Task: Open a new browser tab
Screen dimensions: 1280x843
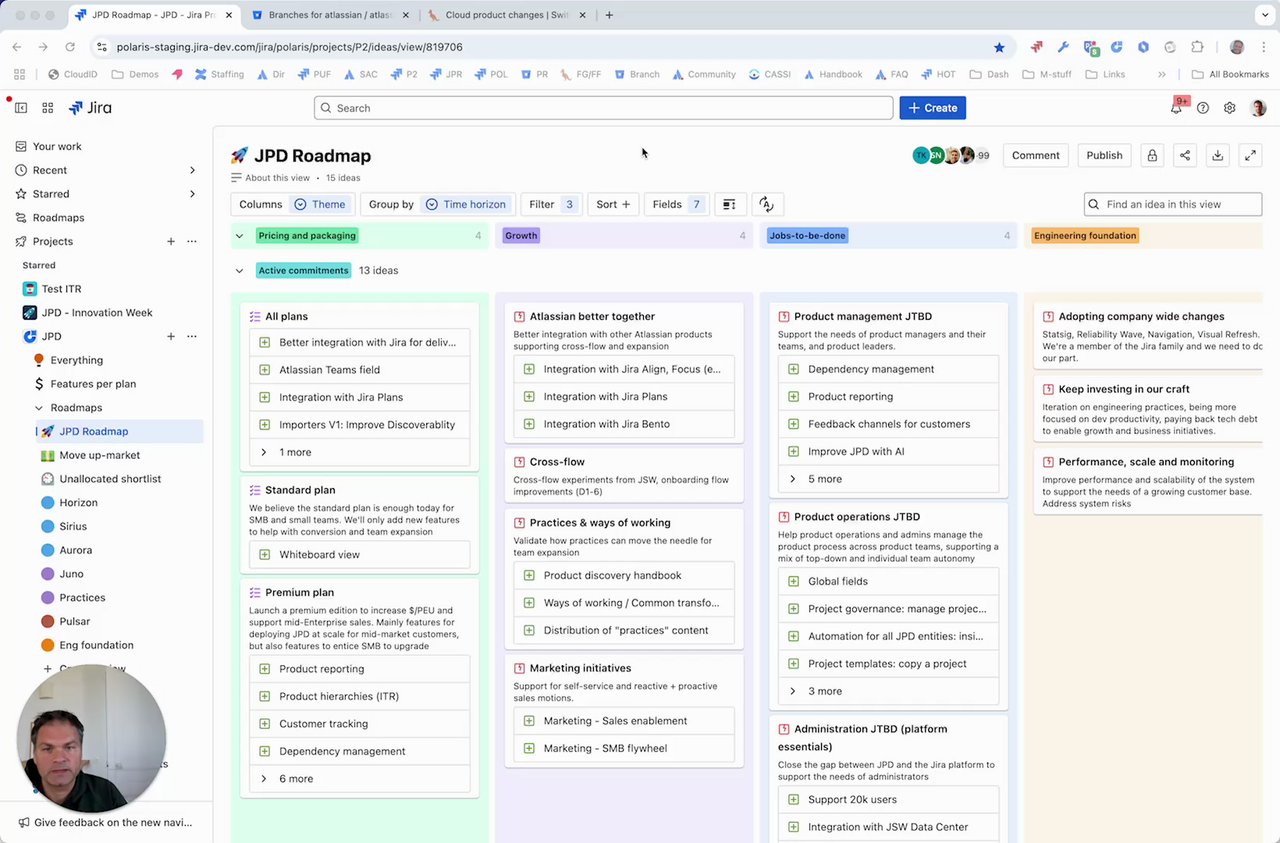Action: [x=609, y=15]
